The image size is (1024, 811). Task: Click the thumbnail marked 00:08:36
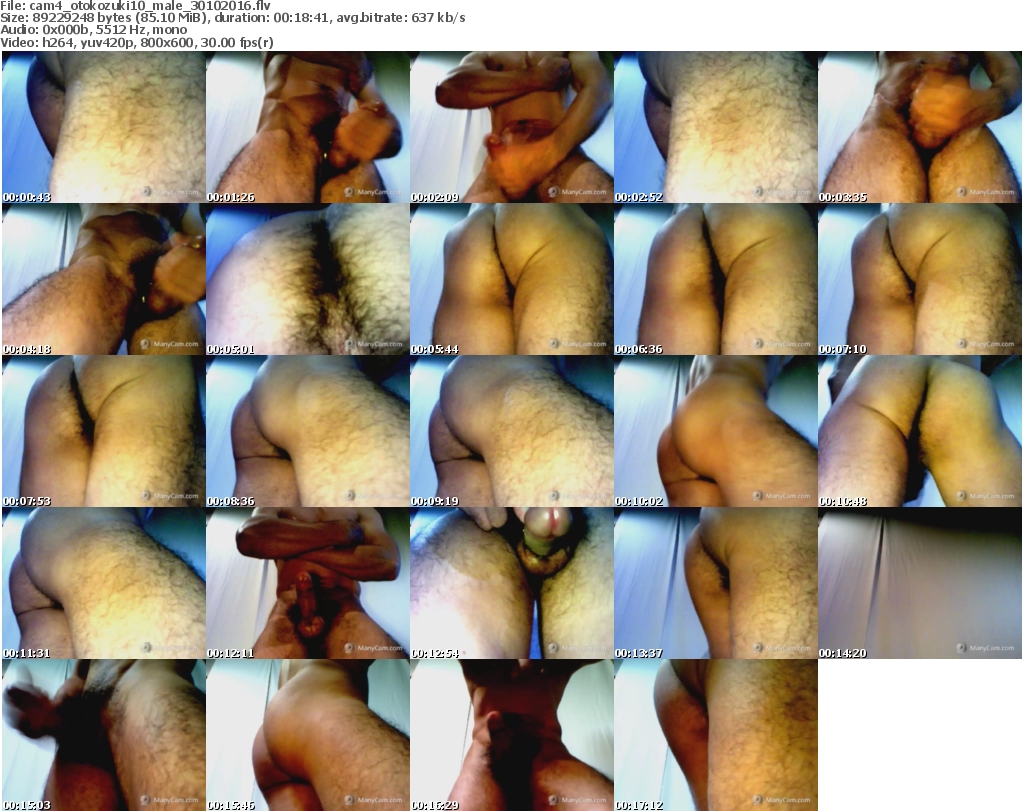[x=308, y=431]
